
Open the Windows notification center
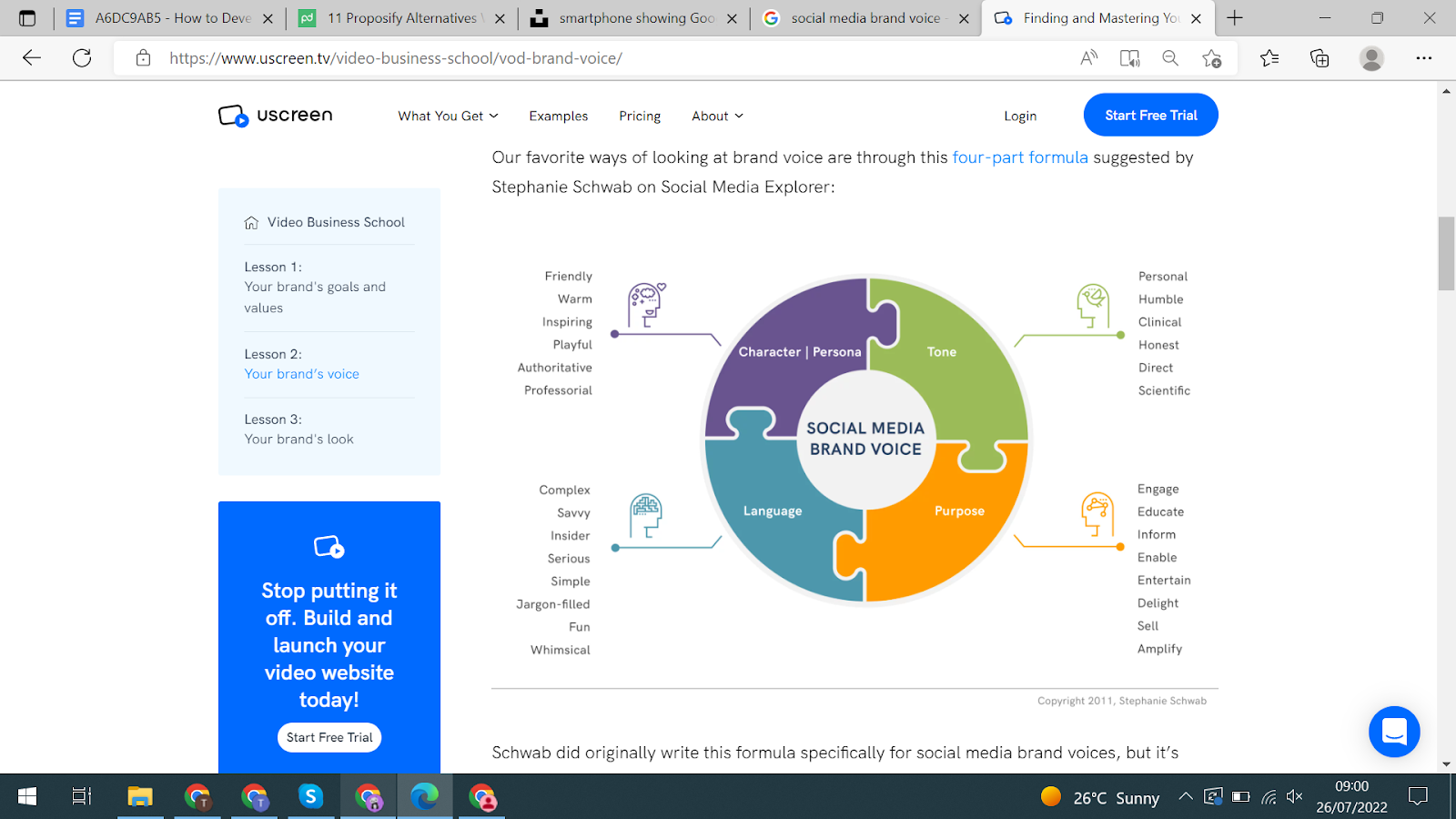tap(1418, 797)
